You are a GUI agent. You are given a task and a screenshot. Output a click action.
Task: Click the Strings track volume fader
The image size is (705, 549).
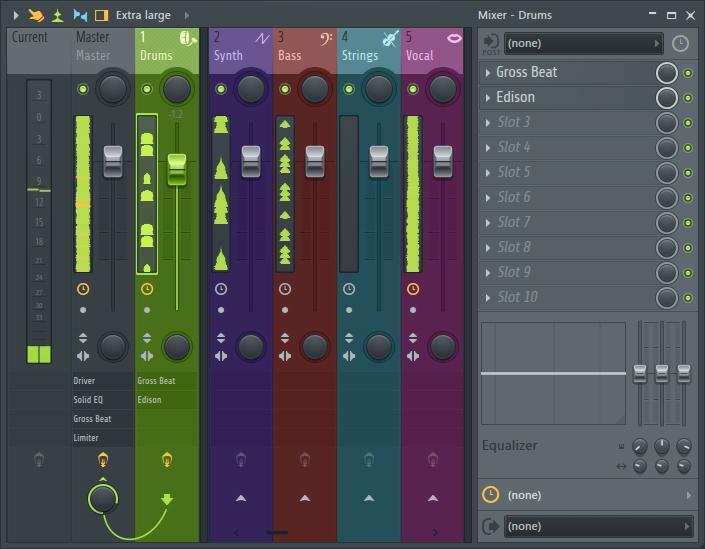[379, 162]
